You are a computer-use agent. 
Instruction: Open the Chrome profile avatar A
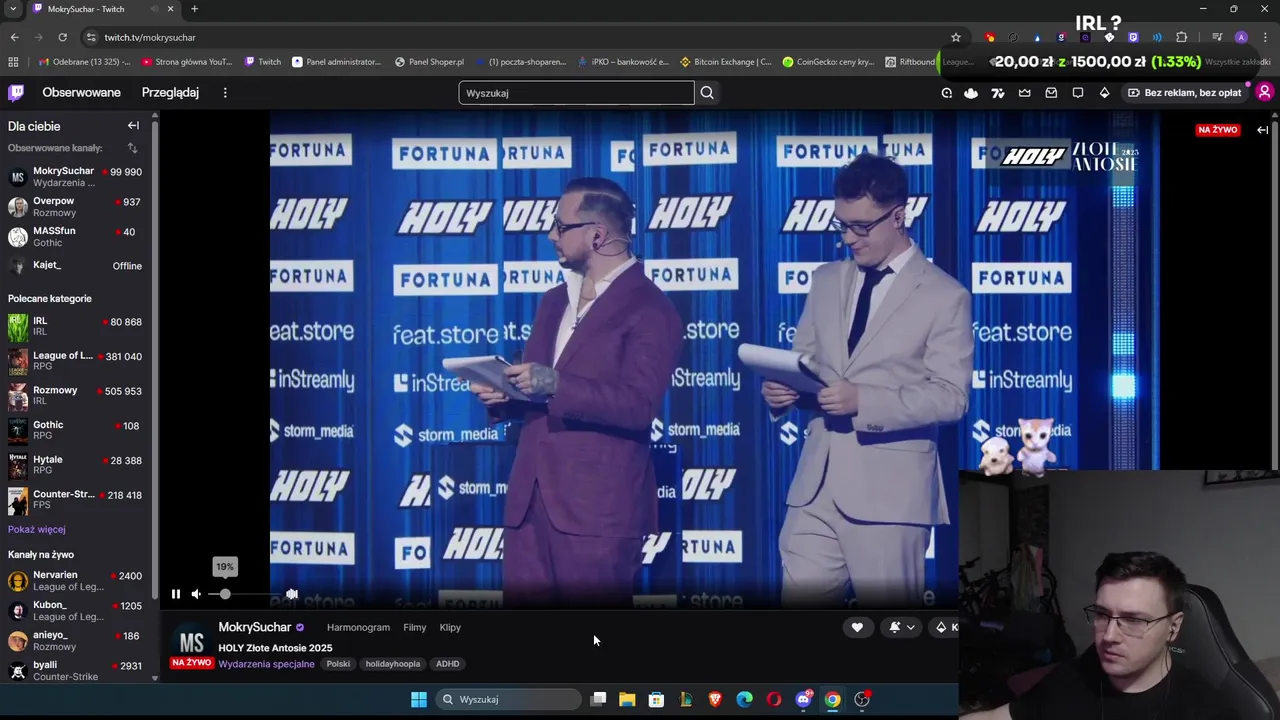coord(1241,37)
